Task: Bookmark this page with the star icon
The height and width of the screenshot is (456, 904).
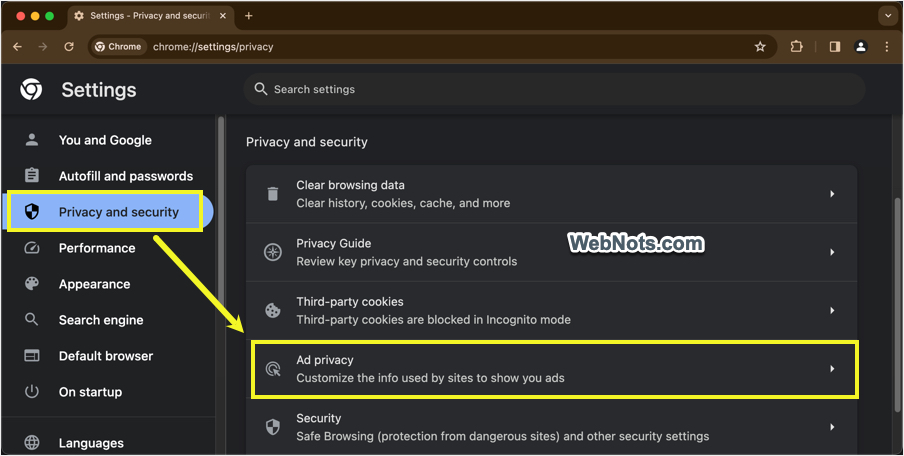Action: click(x=760, y=47)
